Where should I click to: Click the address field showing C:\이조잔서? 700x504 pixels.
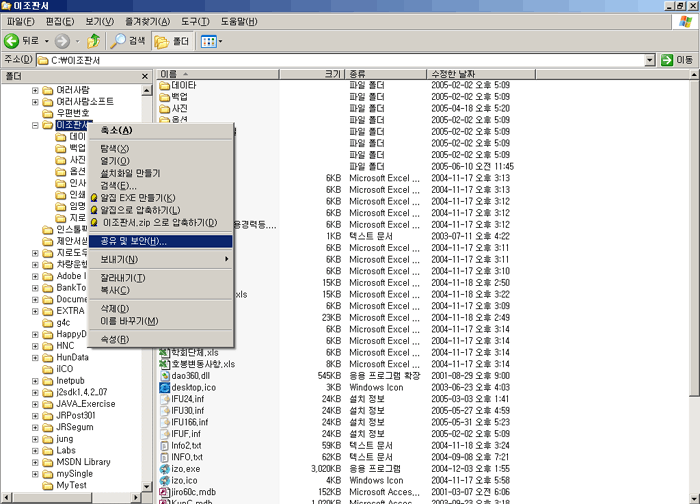point(340,60)
